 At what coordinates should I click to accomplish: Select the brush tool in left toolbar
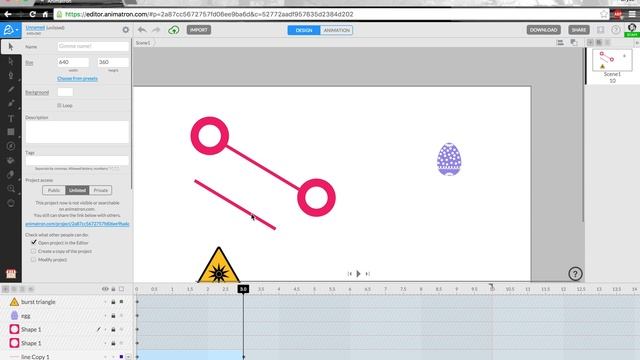tap(11, 104)
